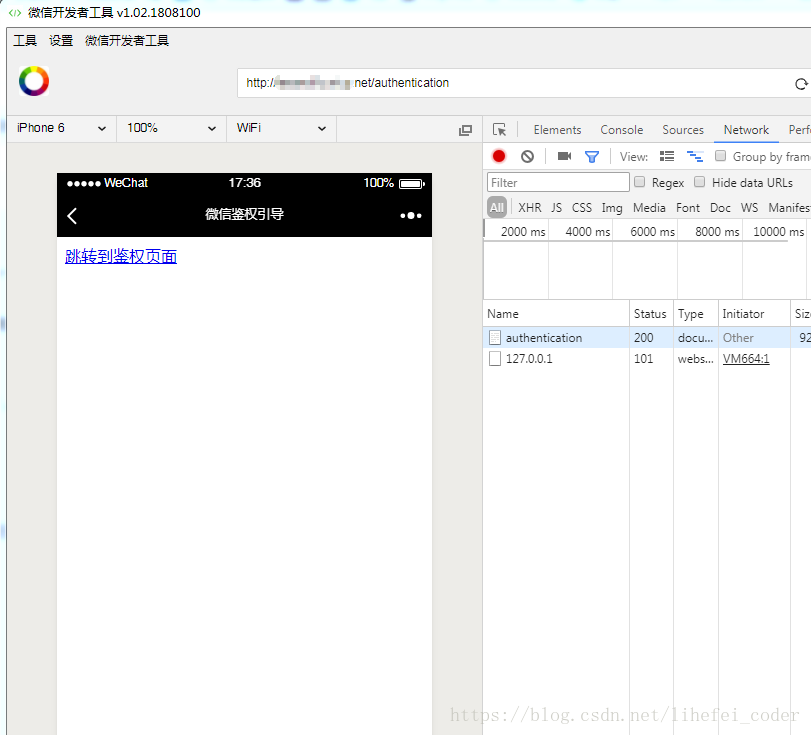
Task: Open the 设置 menu
Action: (x=61, y=41)
